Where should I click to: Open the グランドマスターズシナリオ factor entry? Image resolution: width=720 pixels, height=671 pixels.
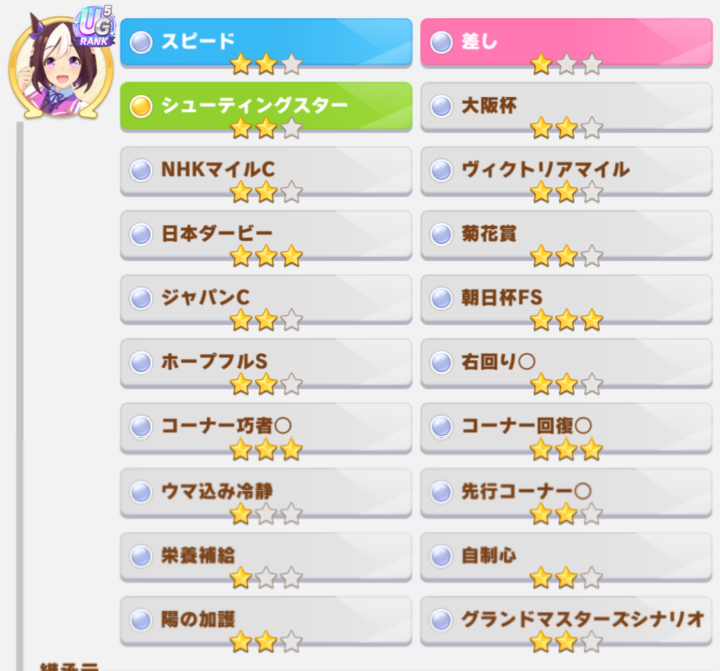[566, 621]
